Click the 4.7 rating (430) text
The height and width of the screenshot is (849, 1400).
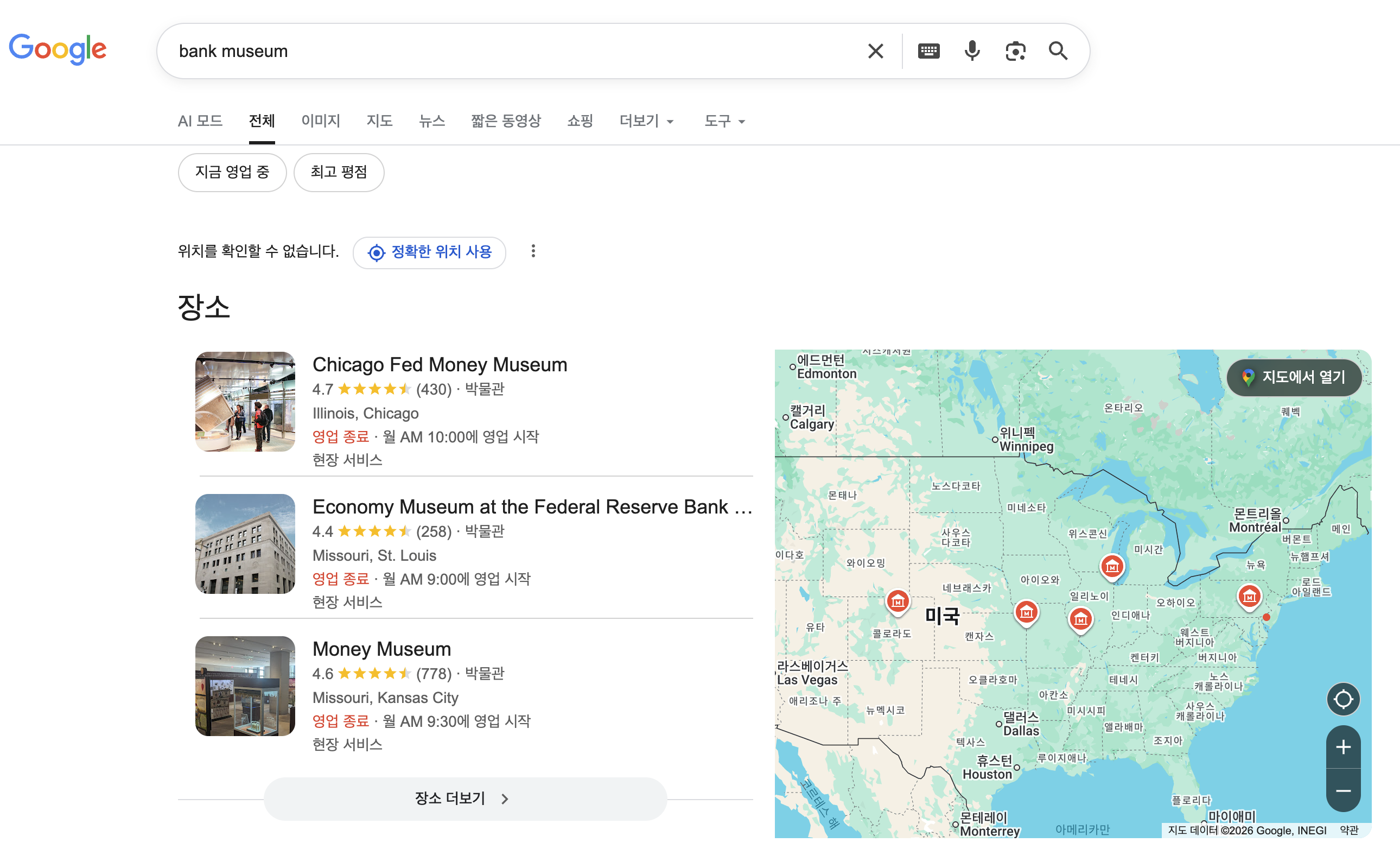tap(382, 389)
